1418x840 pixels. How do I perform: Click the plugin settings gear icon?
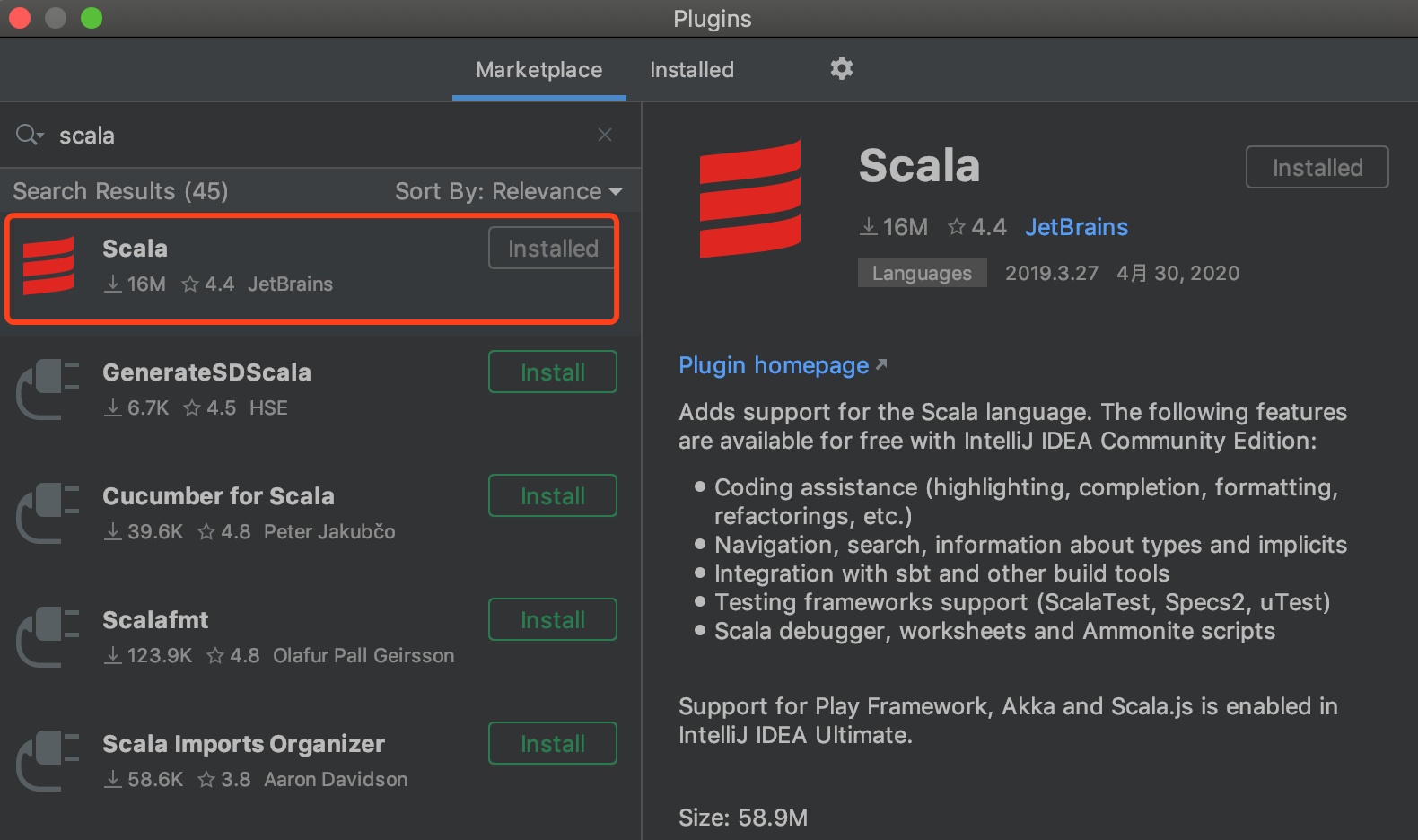click(x=841, y=68)
